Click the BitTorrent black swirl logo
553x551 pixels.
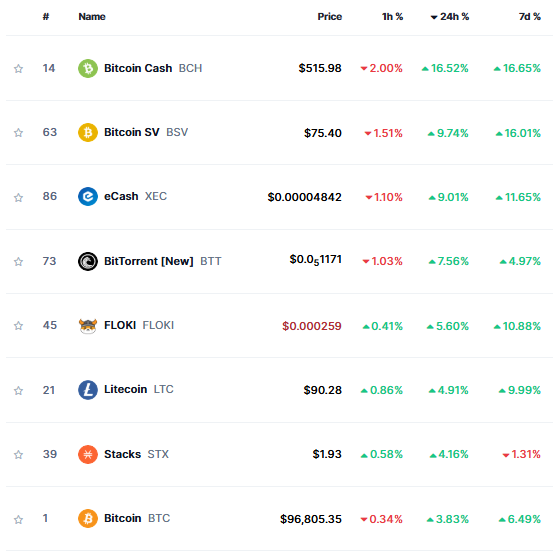pyautogui.click(x=88, y=261)
